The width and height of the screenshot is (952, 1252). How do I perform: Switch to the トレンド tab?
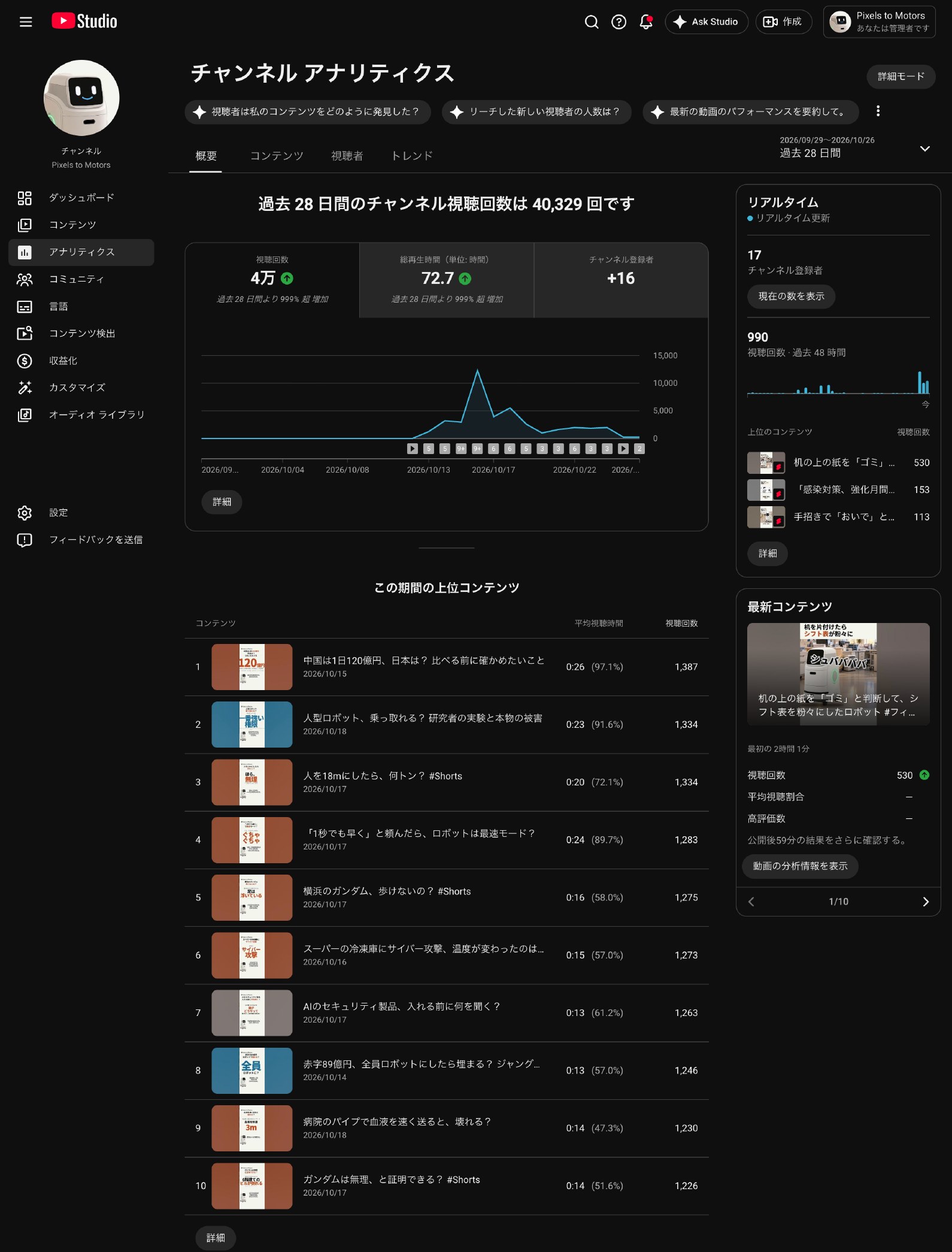pyautogui.click(x=412, y=156)
